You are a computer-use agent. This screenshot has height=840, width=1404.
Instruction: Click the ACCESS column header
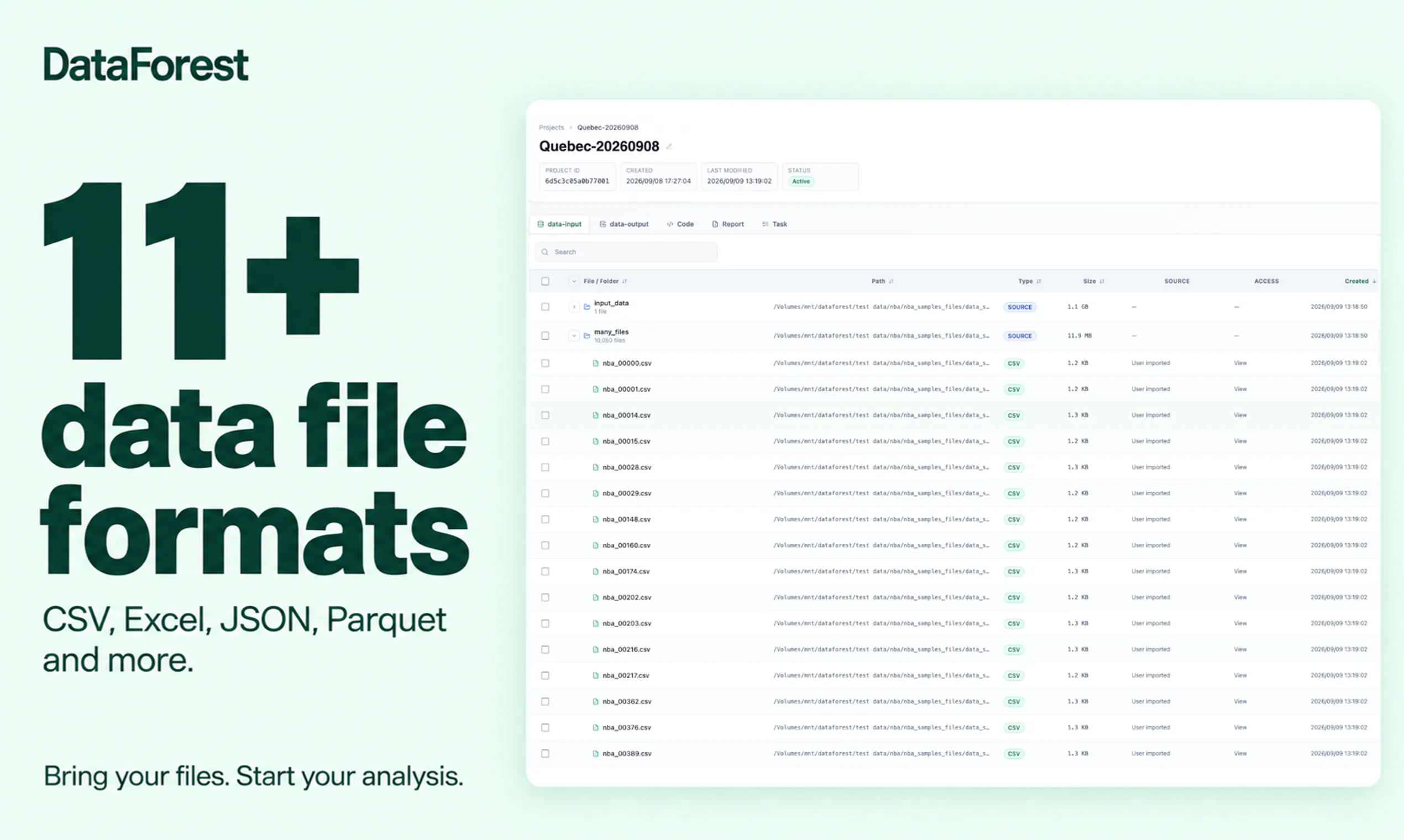click(x=1266, y=281)
